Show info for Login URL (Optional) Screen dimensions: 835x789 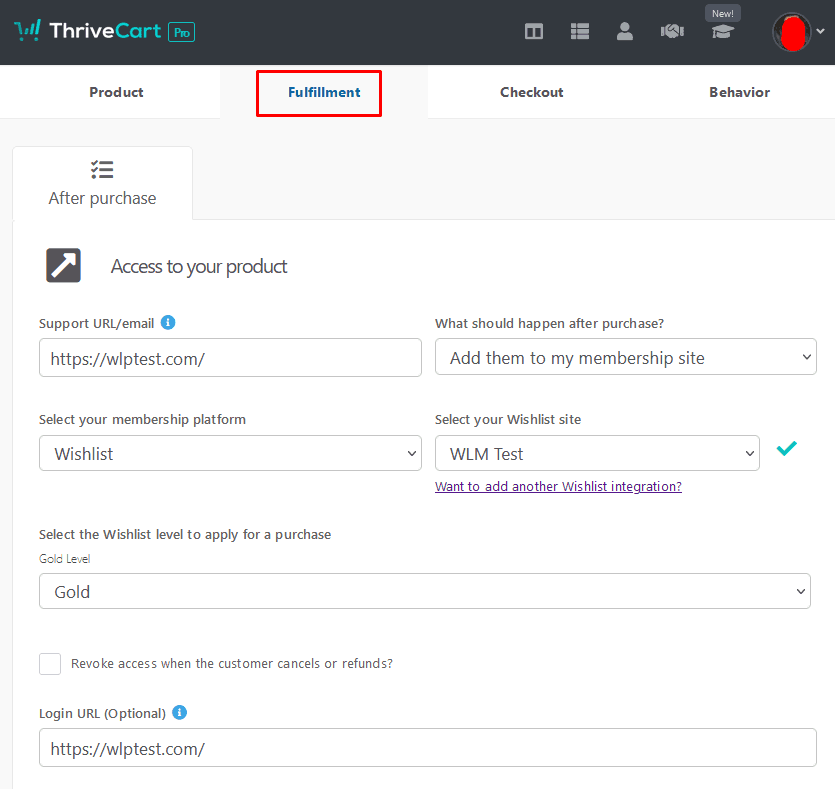pos(179,712)
